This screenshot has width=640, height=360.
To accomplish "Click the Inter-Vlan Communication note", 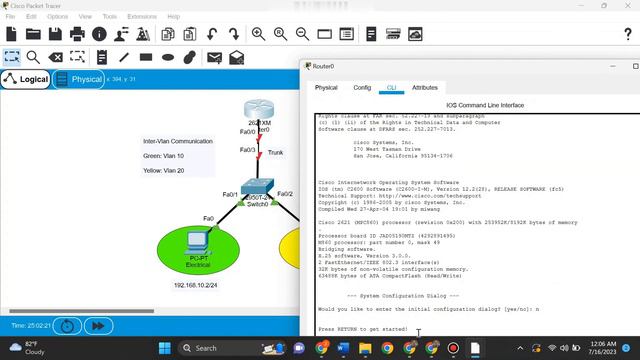I will coord(178,141).
